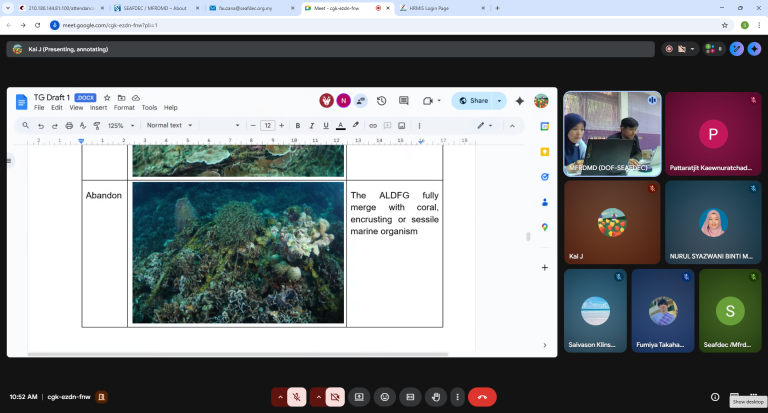
Task: Get add-ons with the plus icon
Action: click(x=545, y=267)
